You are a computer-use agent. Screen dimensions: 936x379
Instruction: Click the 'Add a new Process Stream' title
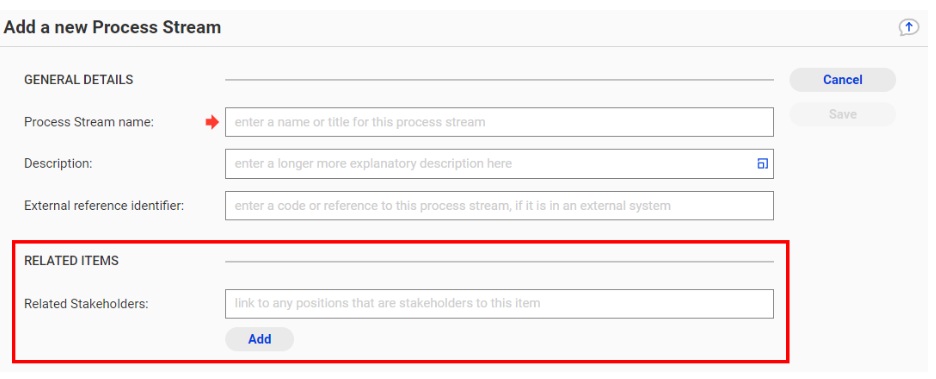pos(113,27)
